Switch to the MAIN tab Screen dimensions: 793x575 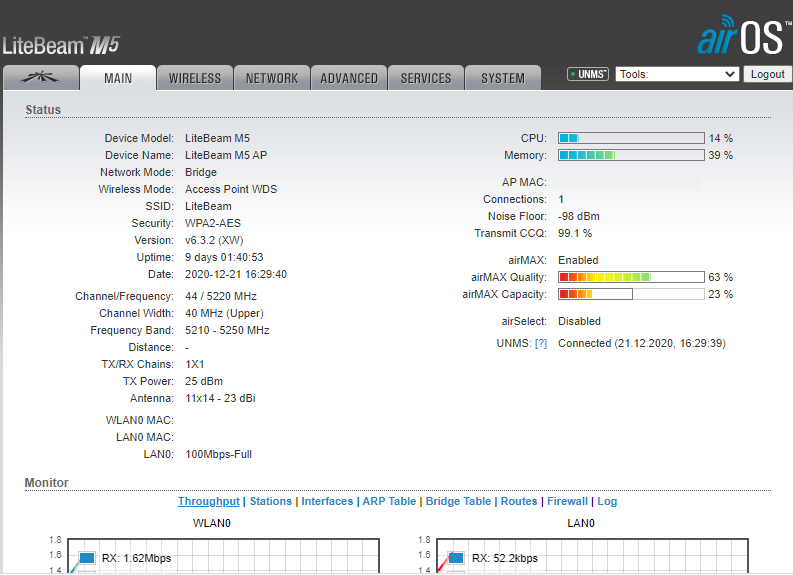tap(118, 78)
